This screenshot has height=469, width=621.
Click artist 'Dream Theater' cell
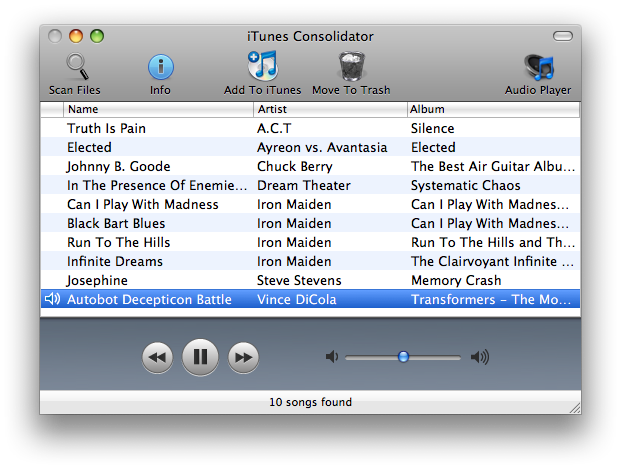tap(304, 185)
